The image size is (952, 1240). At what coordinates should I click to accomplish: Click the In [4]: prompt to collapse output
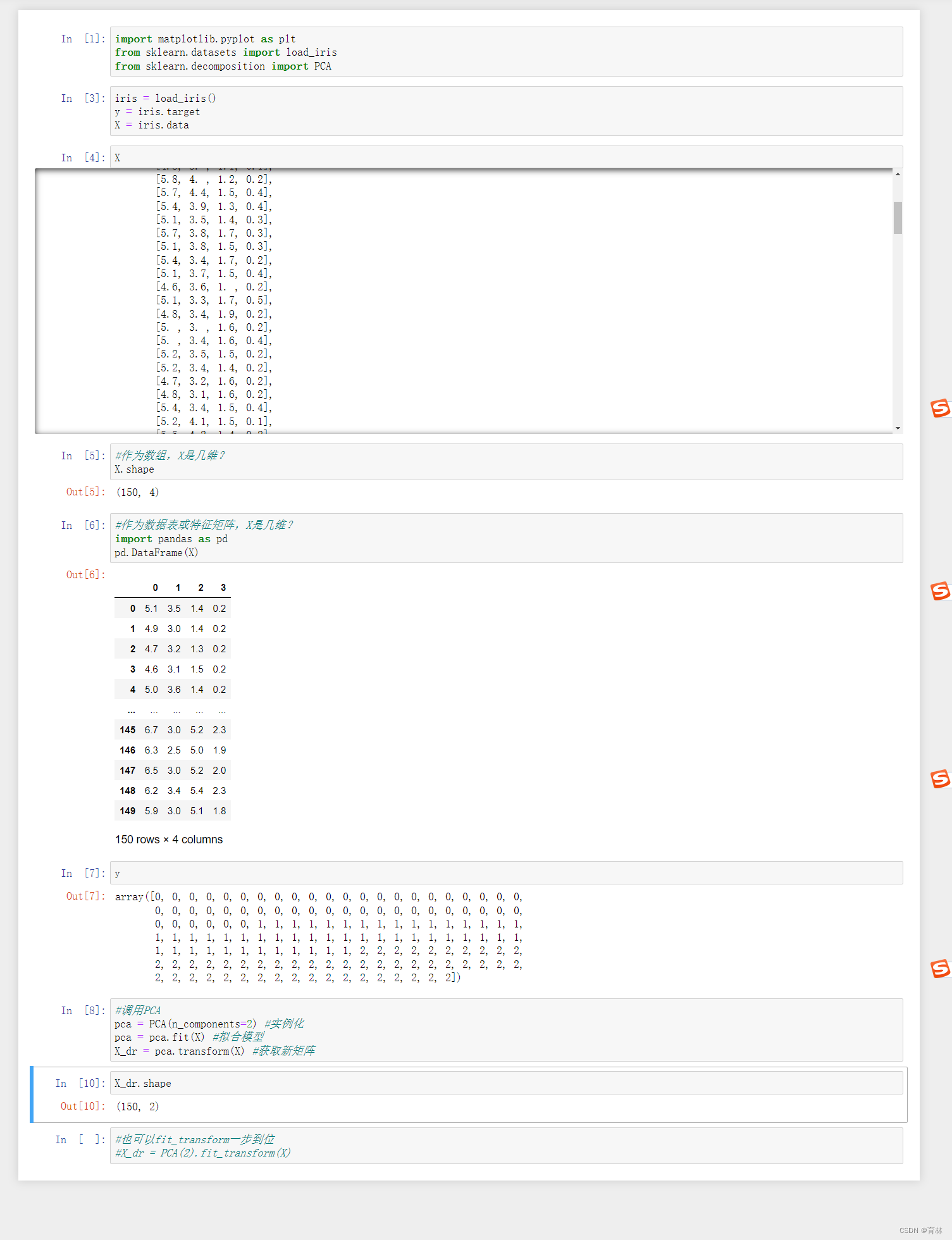(x=83, y=158)
